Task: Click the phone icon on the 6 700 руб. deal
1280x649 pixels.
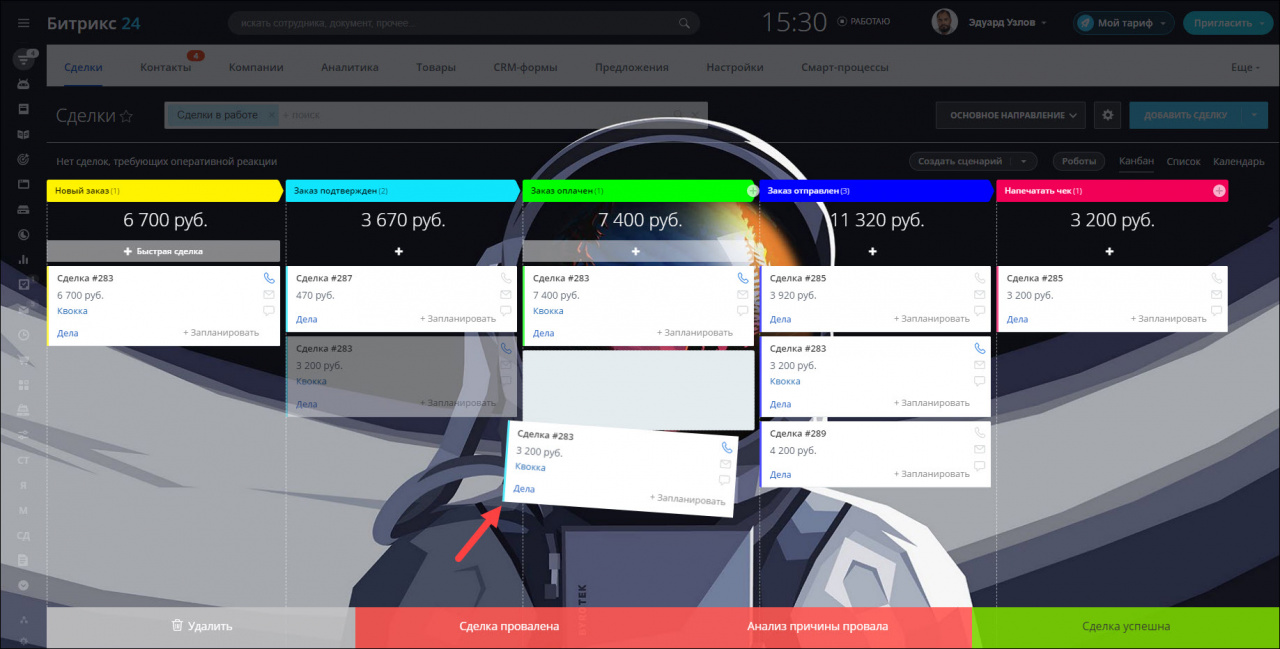Action: (x=269, y=278)
